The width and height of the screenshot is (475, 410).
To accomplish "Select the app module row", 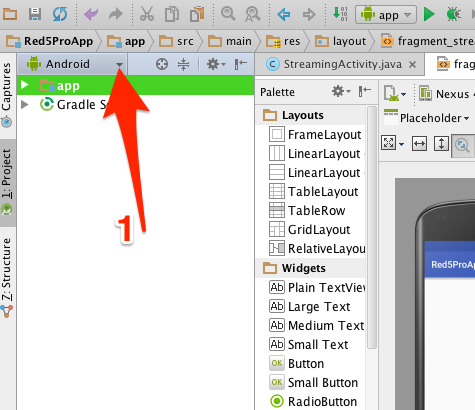I will tap(135, 85).
